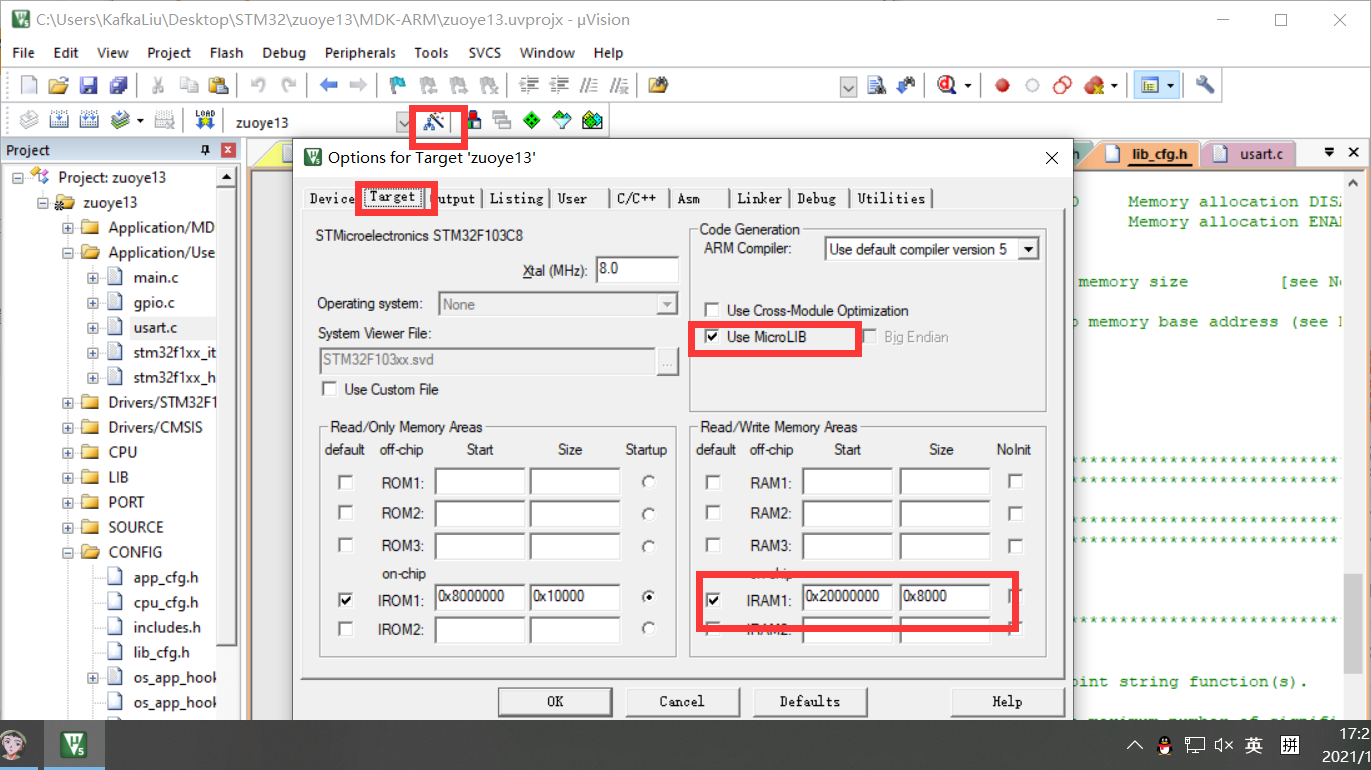The height and width of the screenshot is (770, 1371).
Task: Toggle Use Cross-Module Optimization checkbox
Action: (x=712, y=311)
